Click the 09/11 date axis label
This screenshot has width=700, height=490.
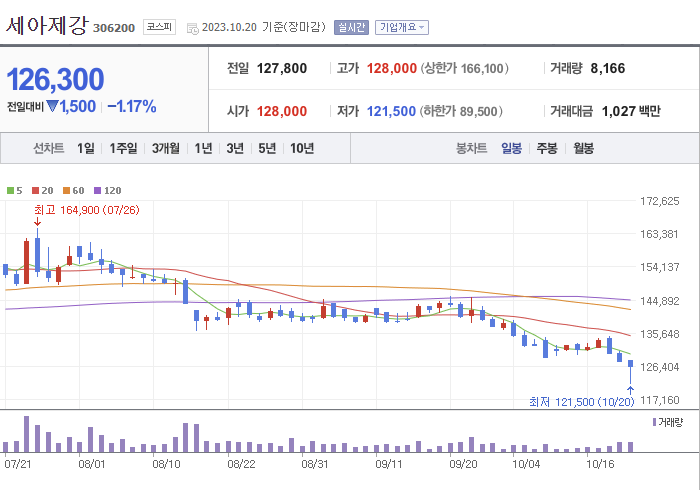(x=388, y=464)
